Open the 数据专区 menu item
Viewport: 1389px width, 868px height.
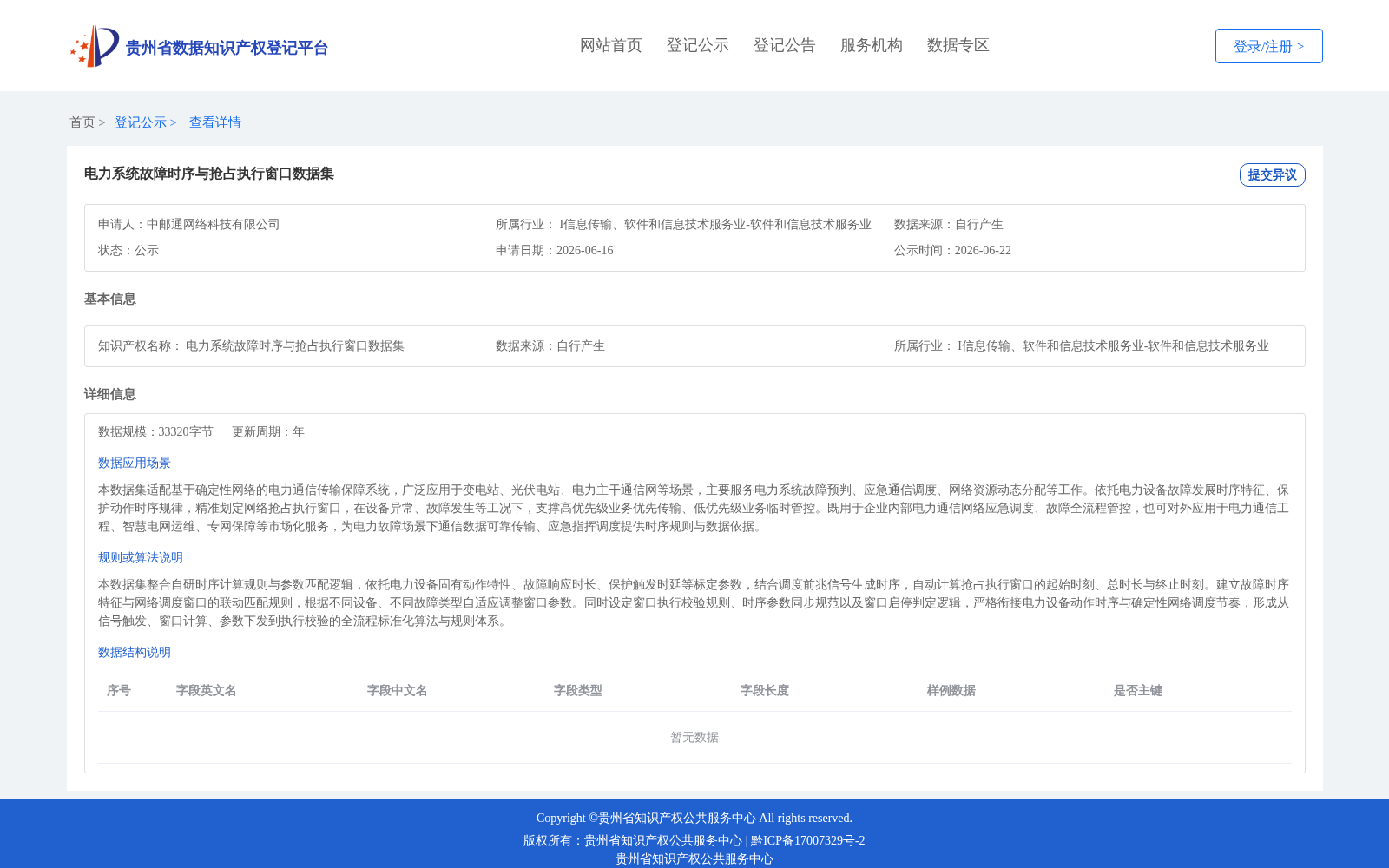pyautogui.click(x=958, y=45)
